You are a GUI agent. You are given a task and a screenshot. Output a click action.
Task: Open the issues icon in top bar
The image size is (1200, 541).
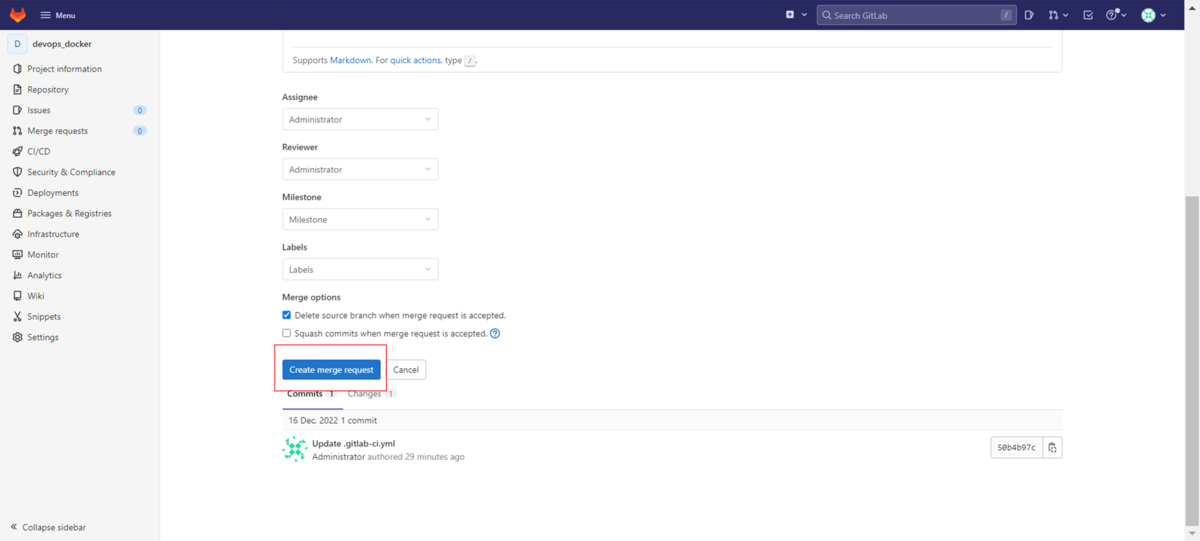tap(1028, 15)
